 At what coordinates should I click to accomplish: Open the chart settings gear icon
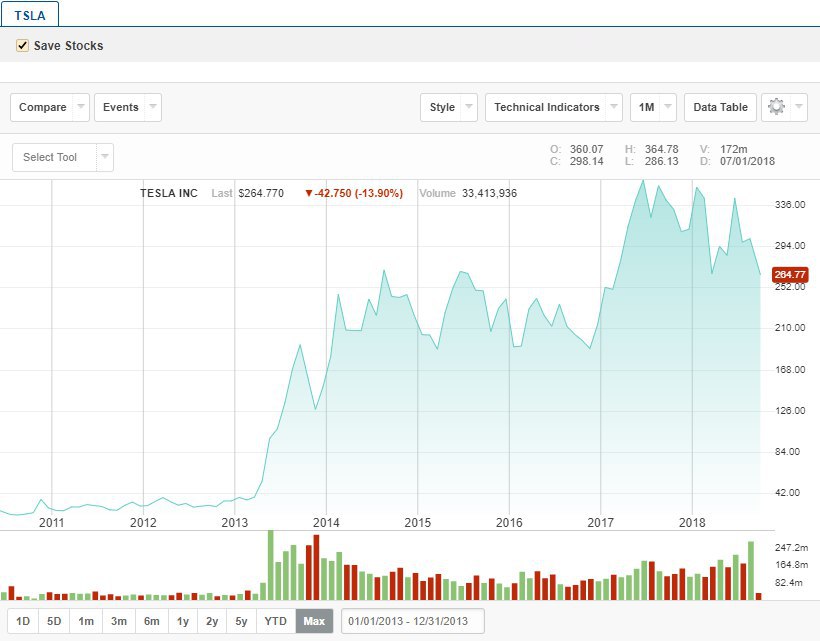point(776,107)
